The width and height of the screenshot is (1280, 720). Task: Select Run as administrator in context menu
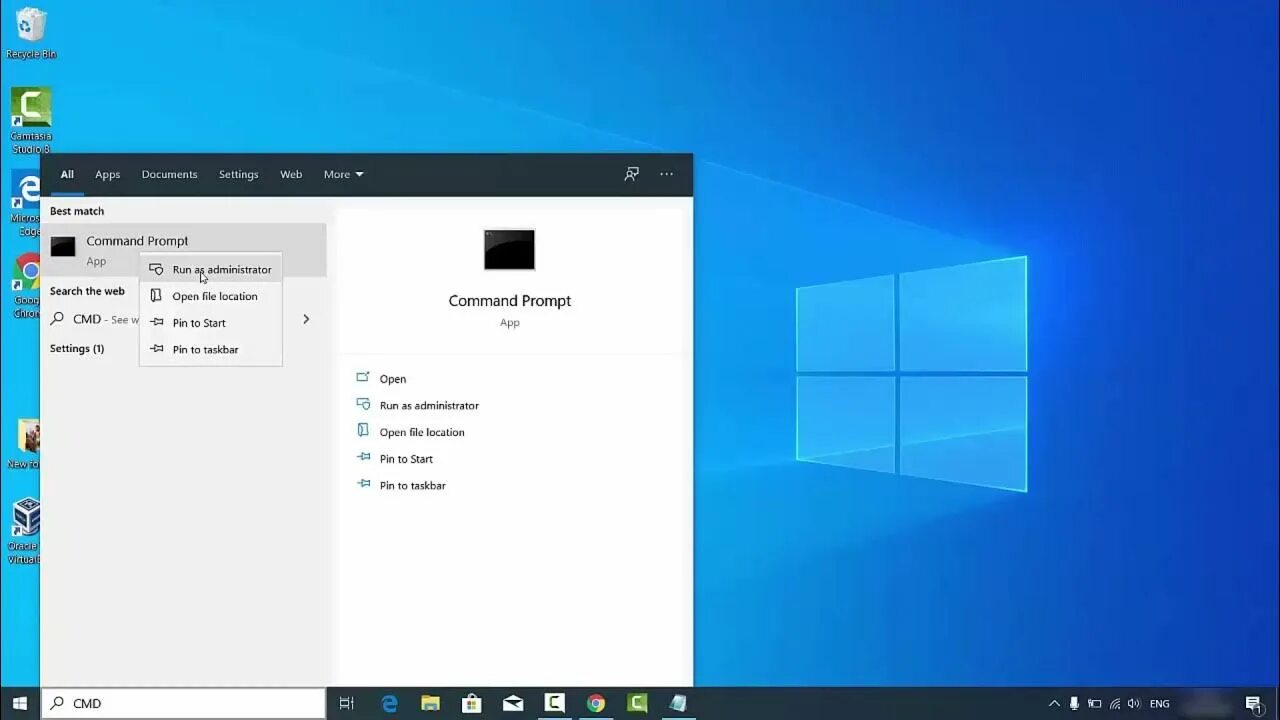tap(211, 269)
